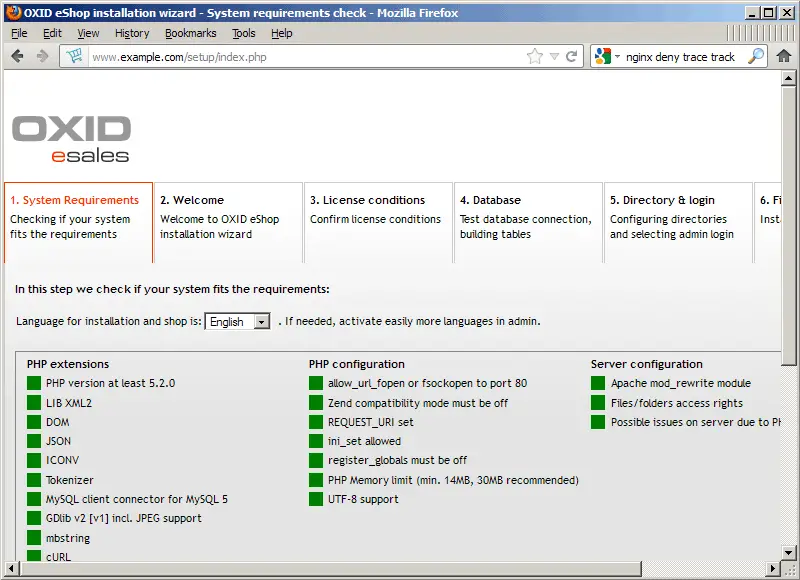
Task: Click the vertical scrollbar thumb
Action: (x=788, y=225)
